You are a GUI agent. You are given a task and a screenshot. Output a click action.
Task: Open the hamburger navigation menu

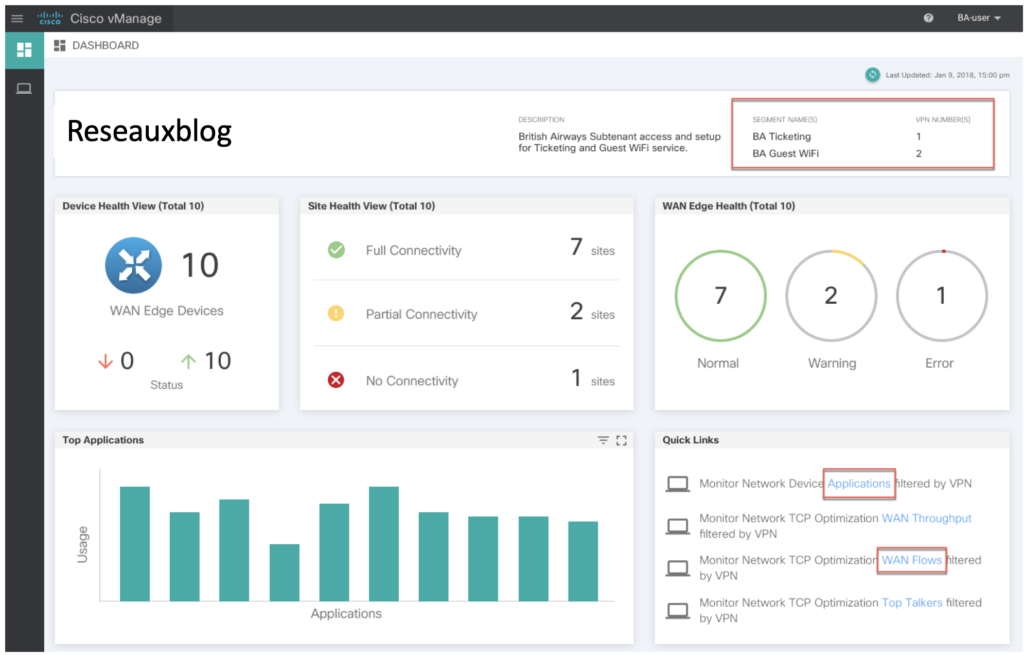click(17, 18)
